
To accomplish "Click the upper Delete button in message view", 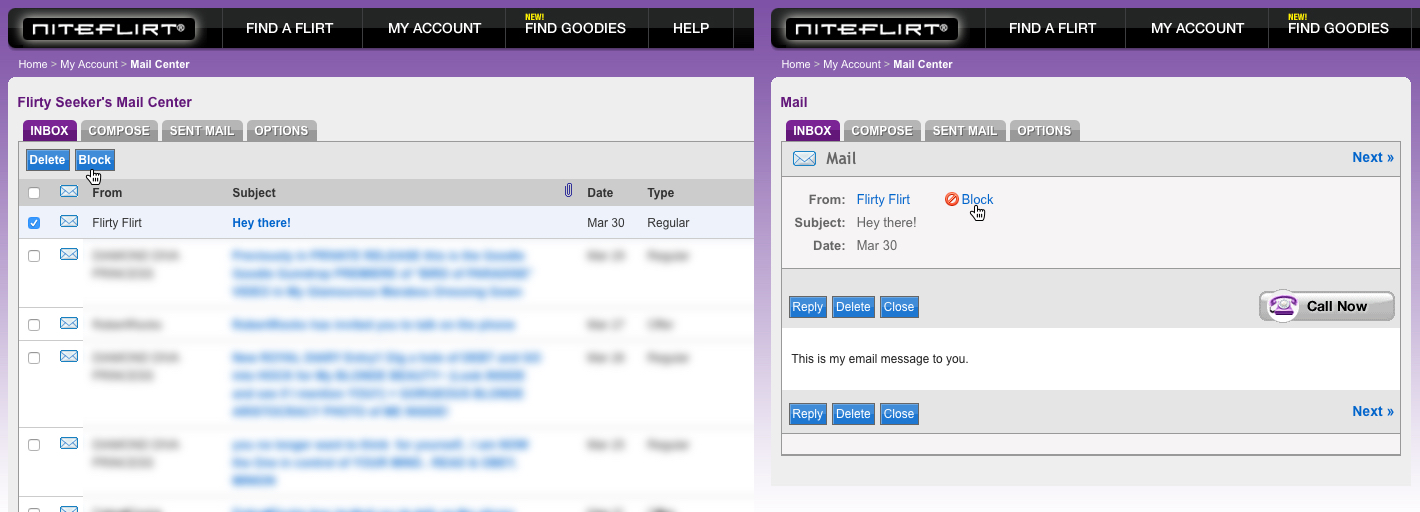I will [853, 307].
